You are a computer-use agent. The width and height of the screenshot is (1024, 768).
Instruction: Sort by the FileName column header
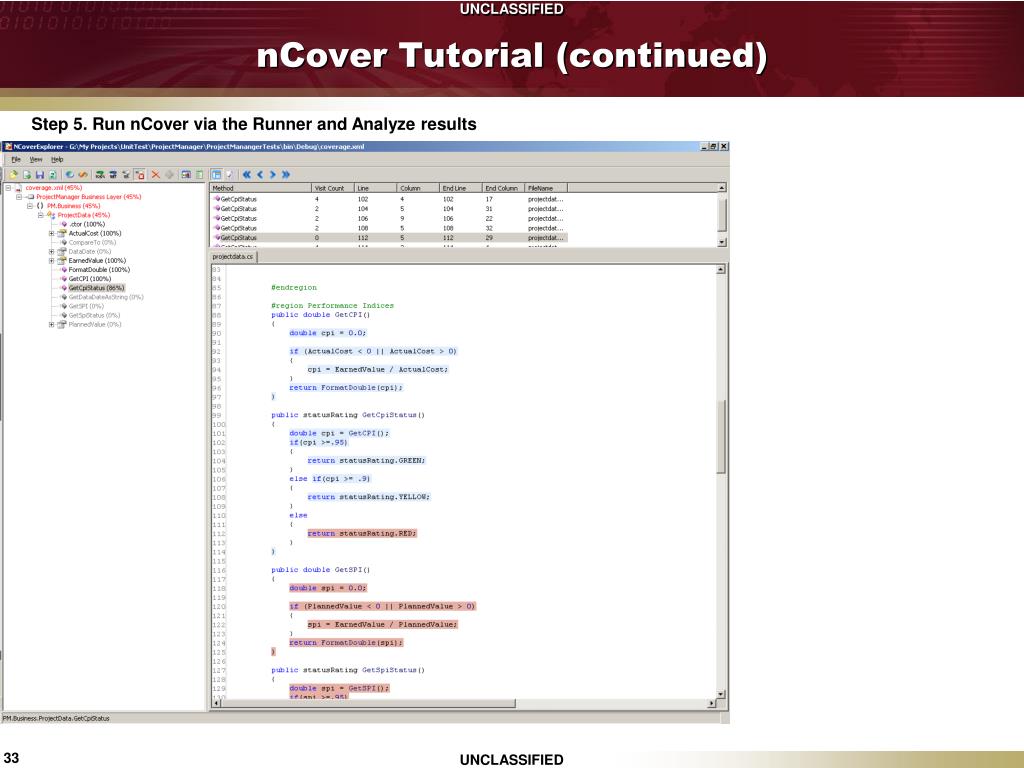point(546,188)
